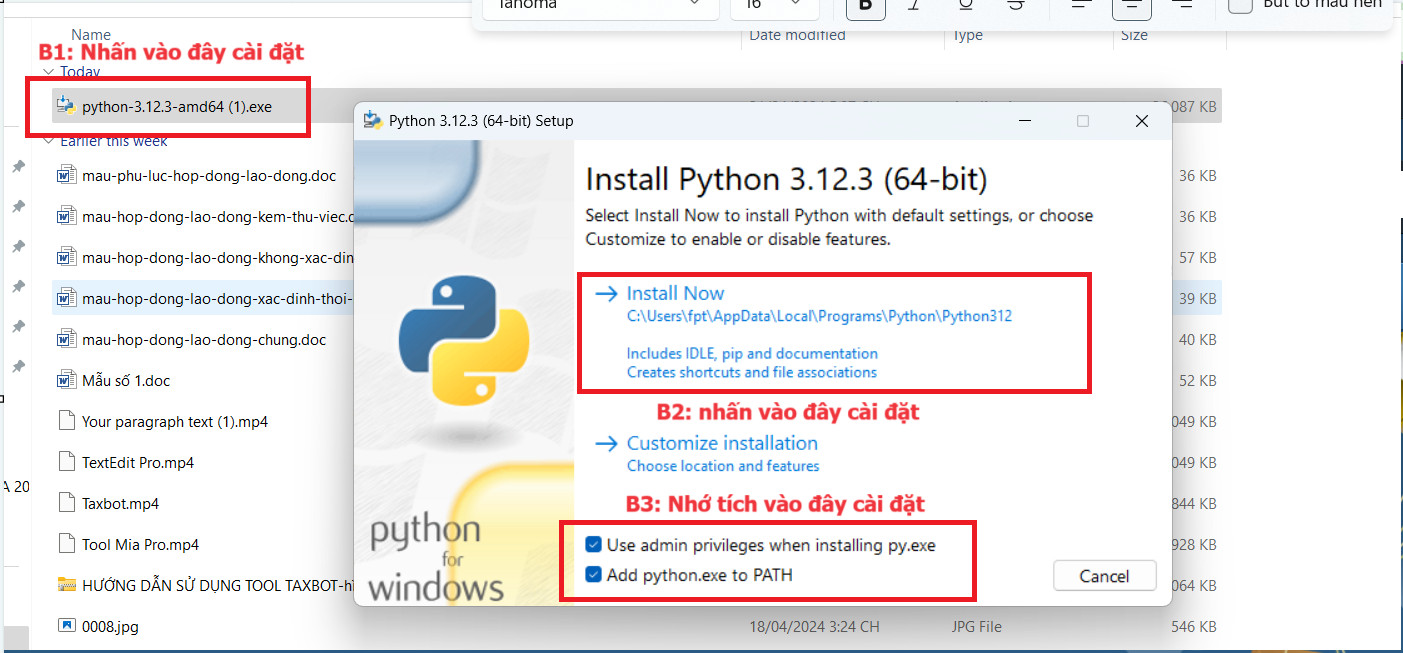Click the arrow icon beside Install Now
The height and width of the screenshot is (653, 1403).
click(x=606, y=293)
